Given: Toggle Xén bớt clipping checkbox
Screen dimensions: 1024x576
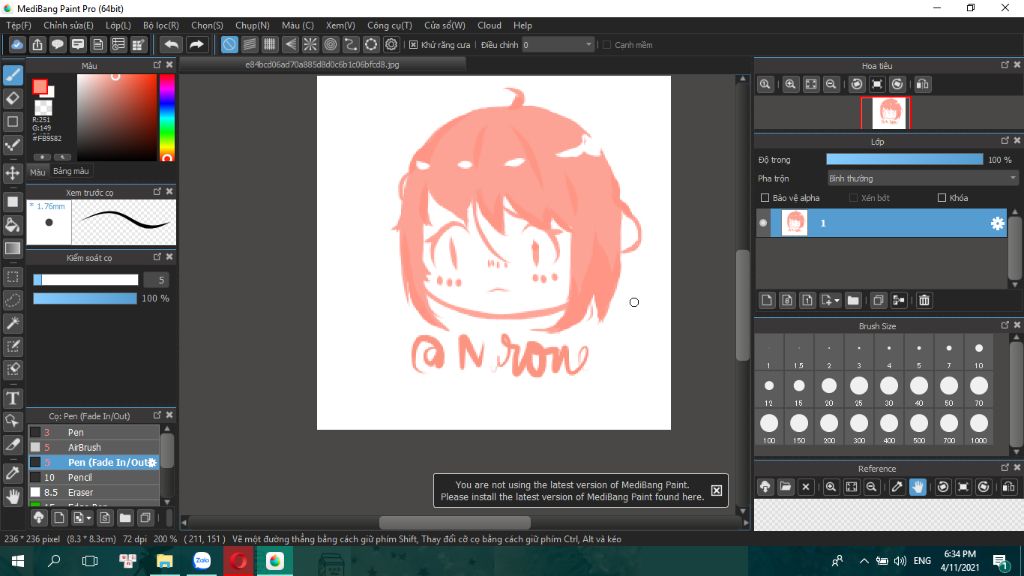Looking at the screenshot, I should 853,198.
